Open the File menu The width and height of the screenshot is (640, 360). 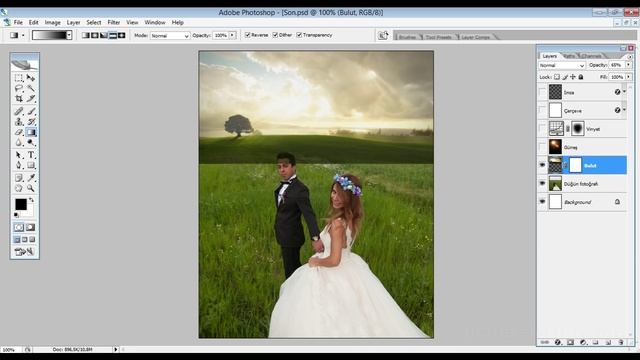coord(18,22)
